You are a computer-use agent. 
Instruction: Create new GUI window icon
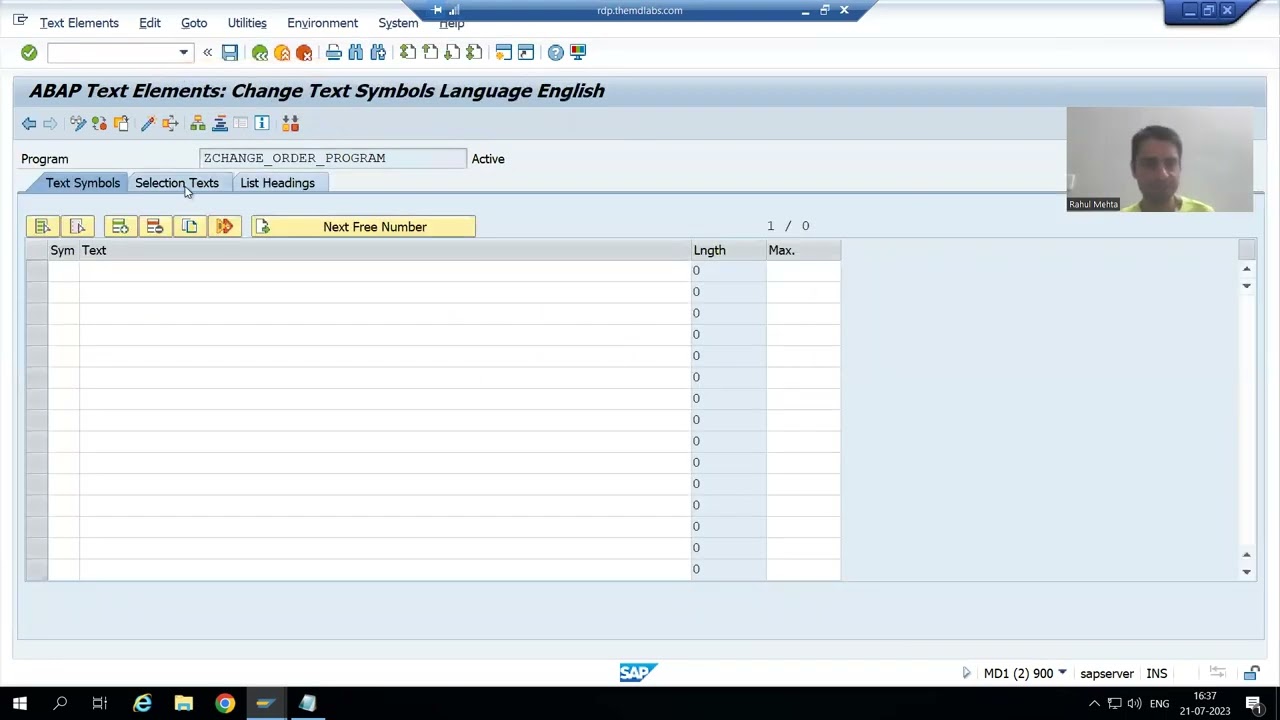point(504,52)
